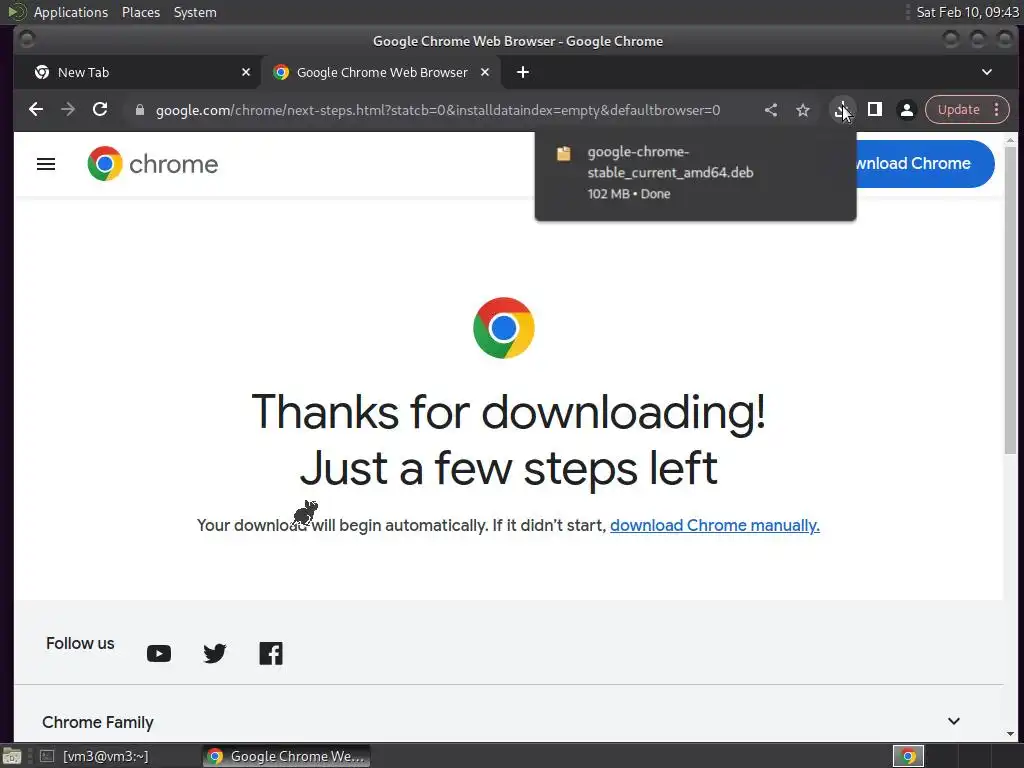Click the address bar URL field

pyautogui.click(x=438, y=110)
